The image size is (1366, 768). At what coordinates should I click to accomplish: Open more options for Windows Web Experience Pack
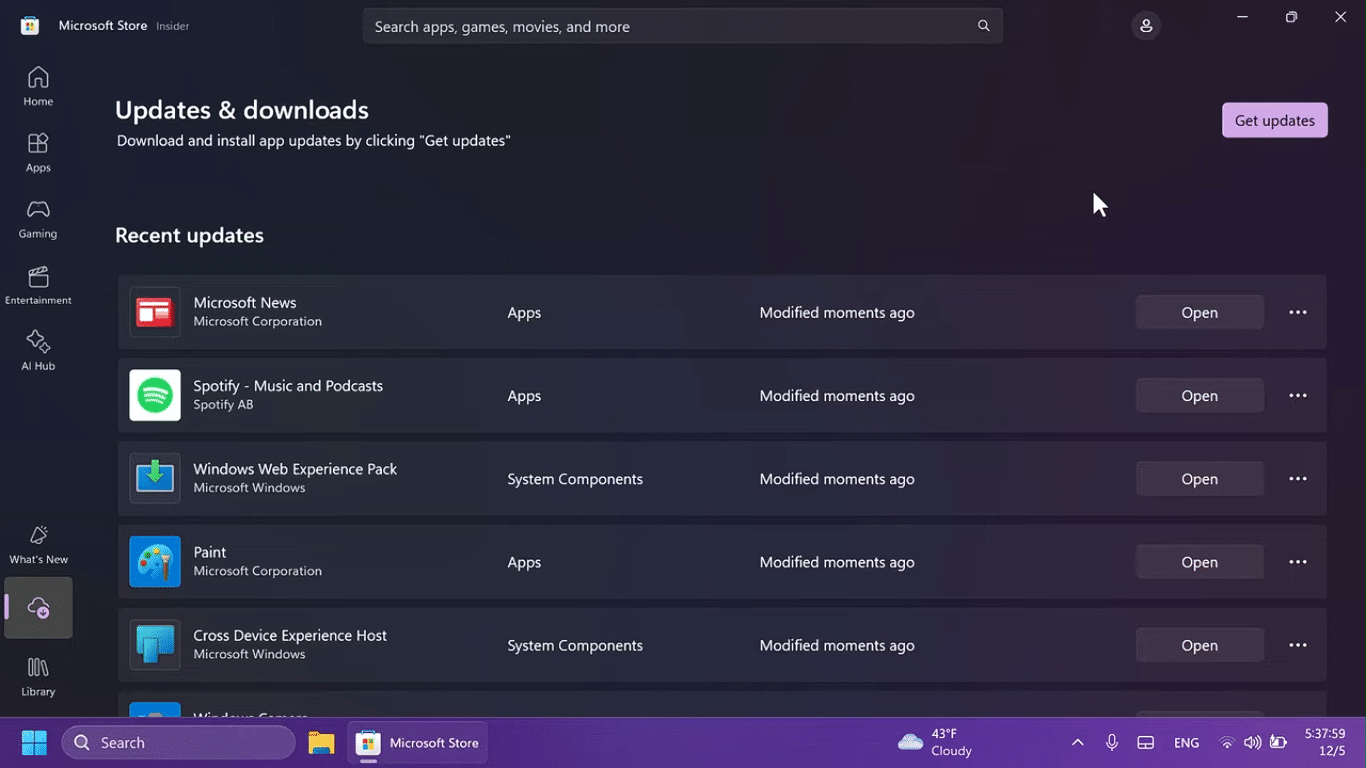pos(1298,478)
